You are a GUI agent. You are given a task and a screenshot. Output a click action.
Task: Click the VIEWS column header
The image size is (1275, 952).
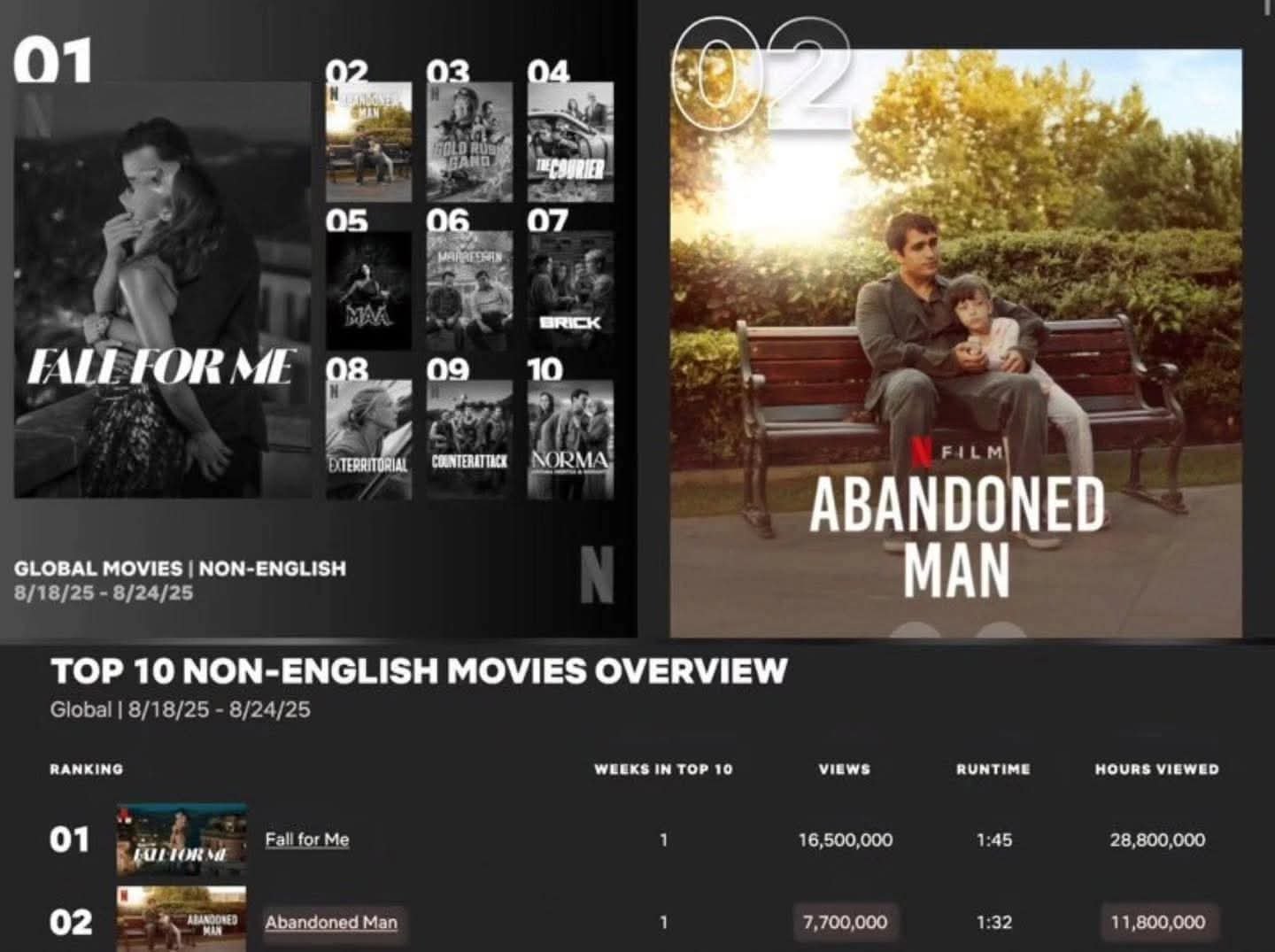click(845, 769)
